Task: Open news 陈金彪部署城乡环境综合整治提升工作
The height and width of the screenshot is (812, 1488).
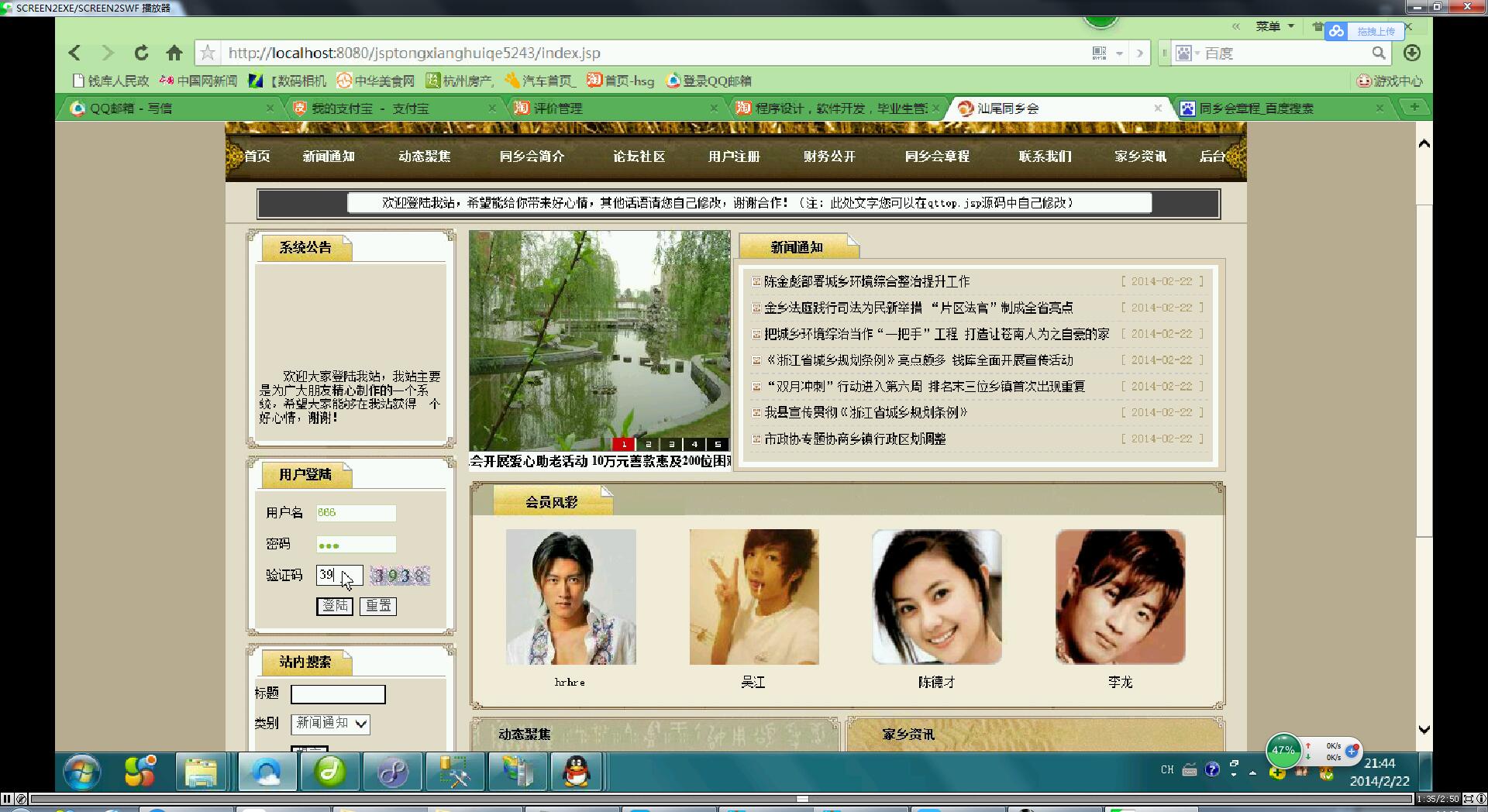Action: click(x=866, y=281)
